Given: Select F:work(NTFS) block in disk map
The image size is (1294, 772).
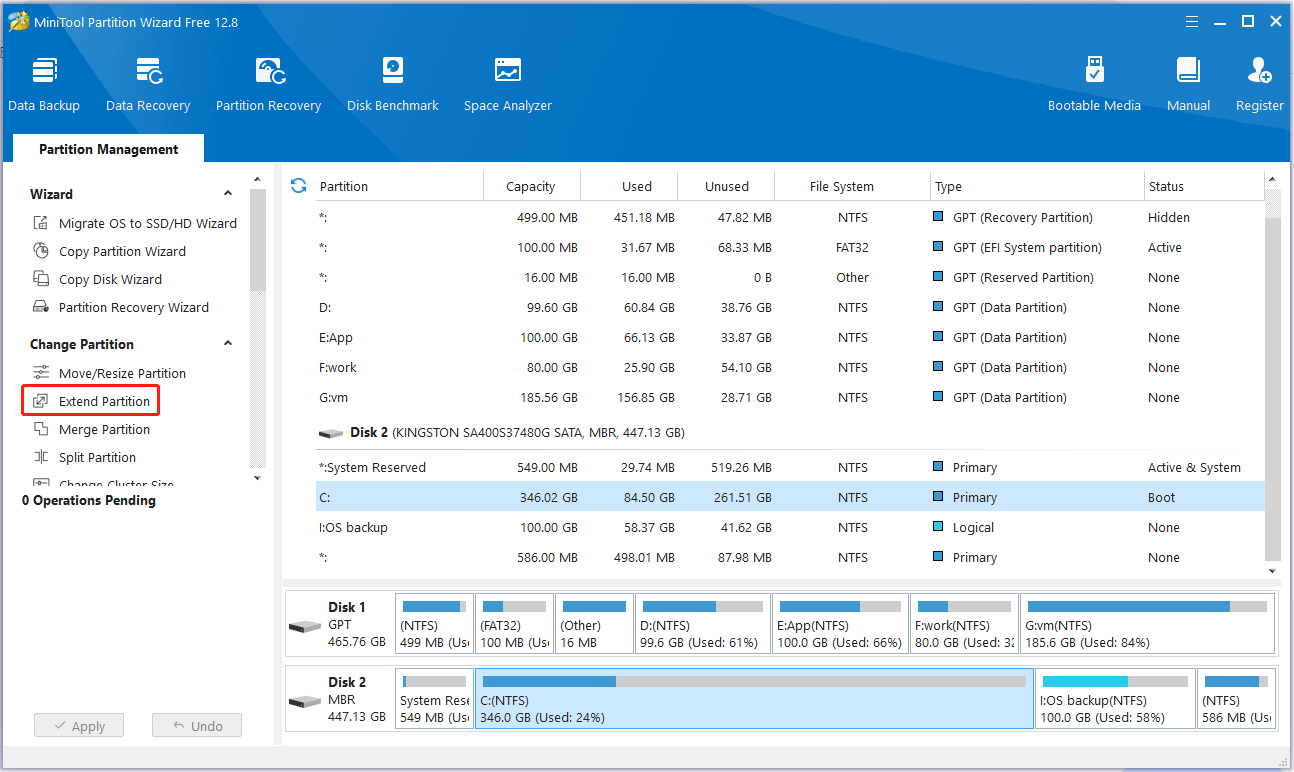Looking at the screenshot, I should pos(964,624).
